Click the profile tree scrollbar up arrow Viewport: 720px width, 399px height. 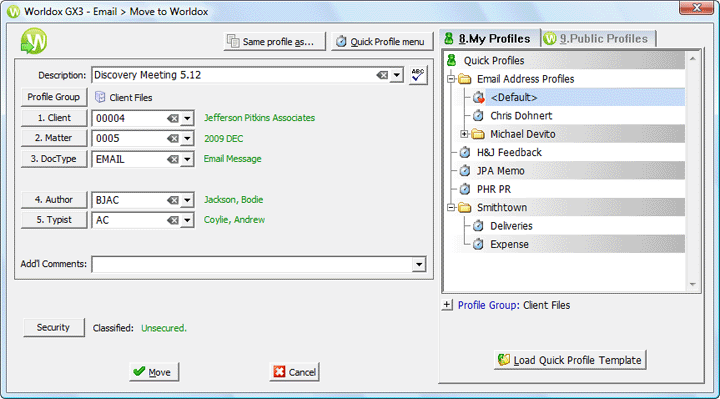[x=692, y=59]
